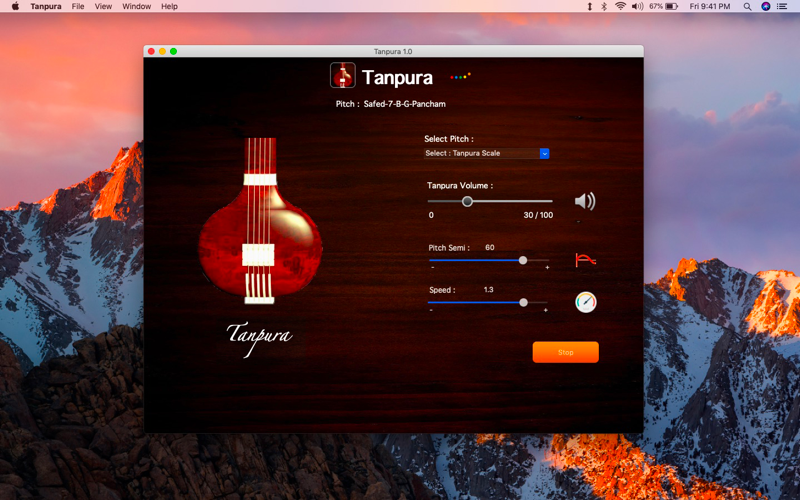Open Siri from the menu bar
The width and height of the screenshot is (800, 500).
765,6
